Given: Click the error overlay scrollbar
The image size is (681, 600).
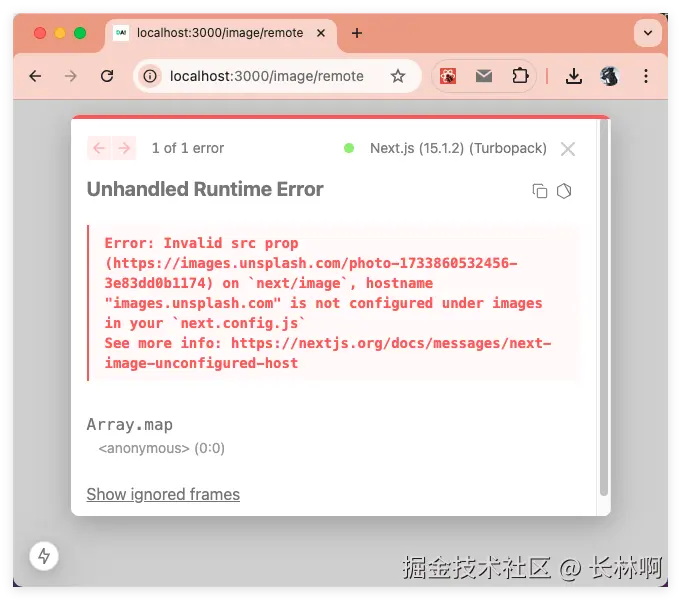Looking at the screenshot, I should 603,308.
